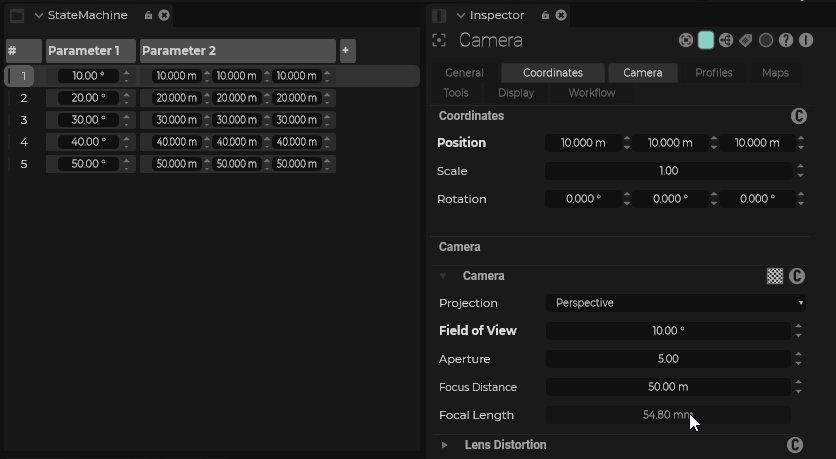Image resolution: width=836 pixels, height=459 pixels.
Task: Collapse the Camera subsection triangle
Action: [443, 276]
